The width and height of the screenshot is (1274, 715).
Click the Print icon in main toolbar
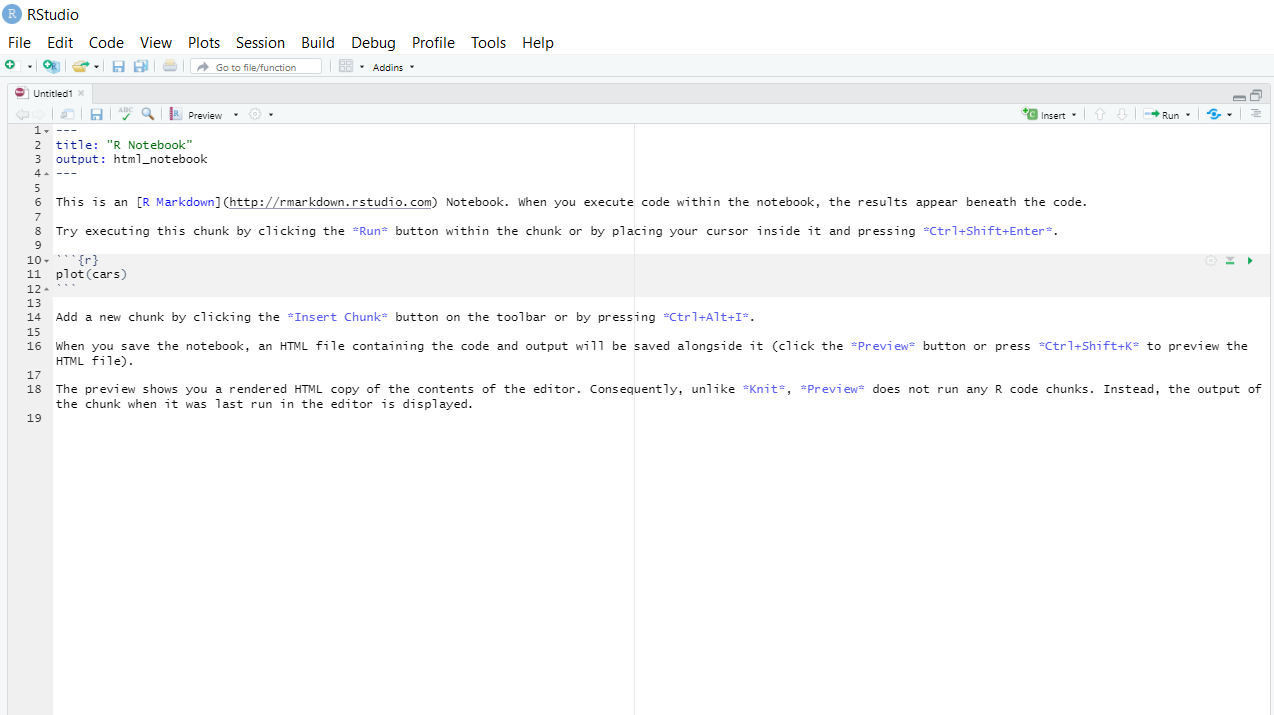point(170,67)
